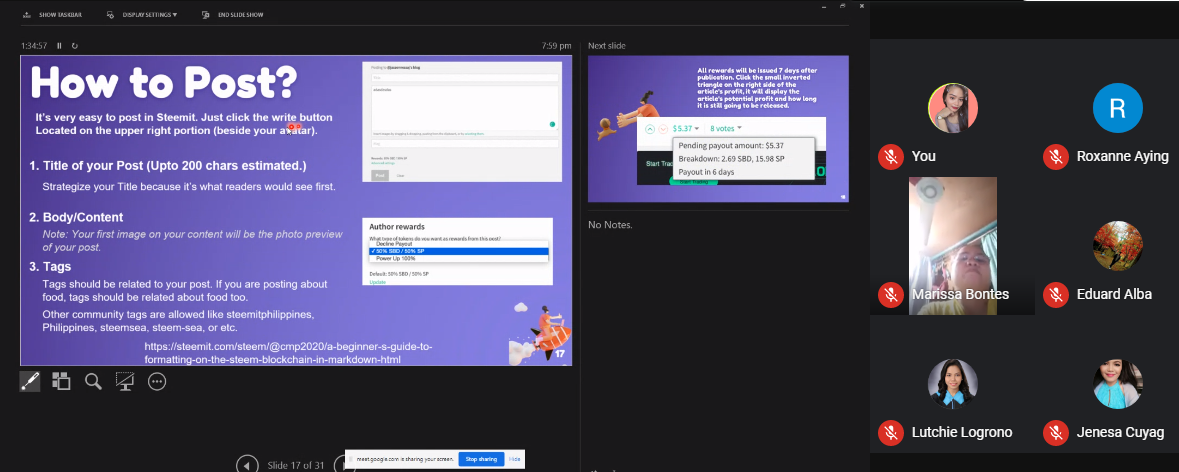This screenshot has width=1179, height=472.
Task: Select Roxanne Aying's R avatar
Action: point(1117,108)
